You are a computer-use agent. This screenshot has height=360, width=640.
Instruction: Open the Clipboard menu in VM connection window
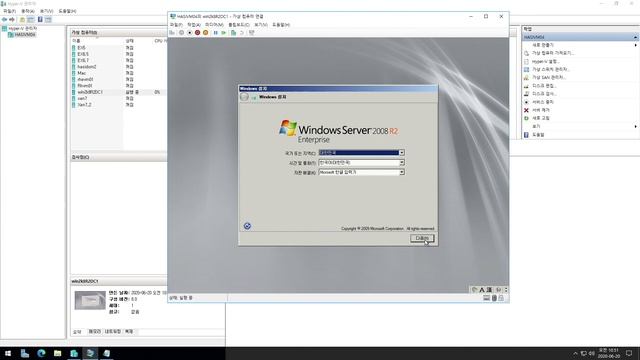[x=239, y=25]
